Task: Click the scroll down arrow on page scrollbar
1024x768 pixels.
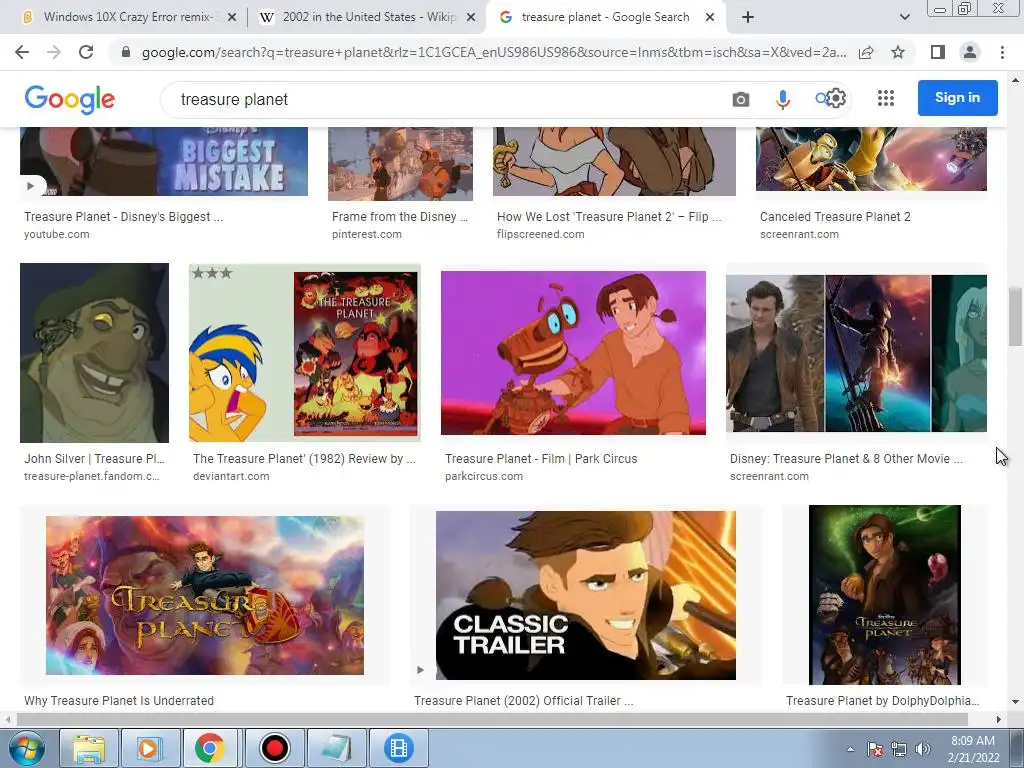Action: point(1015,702)
